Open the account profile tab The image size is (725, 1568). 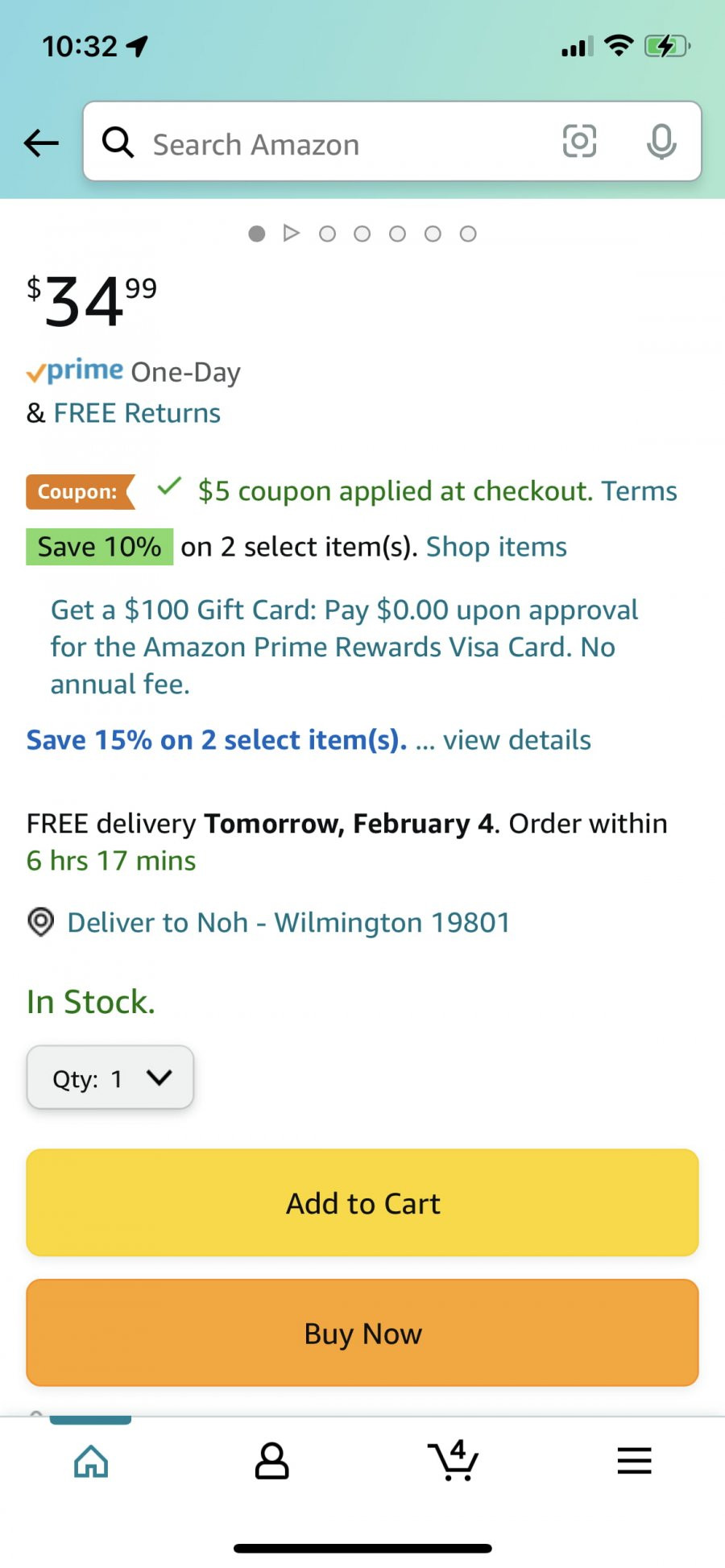pos(271,1461)
